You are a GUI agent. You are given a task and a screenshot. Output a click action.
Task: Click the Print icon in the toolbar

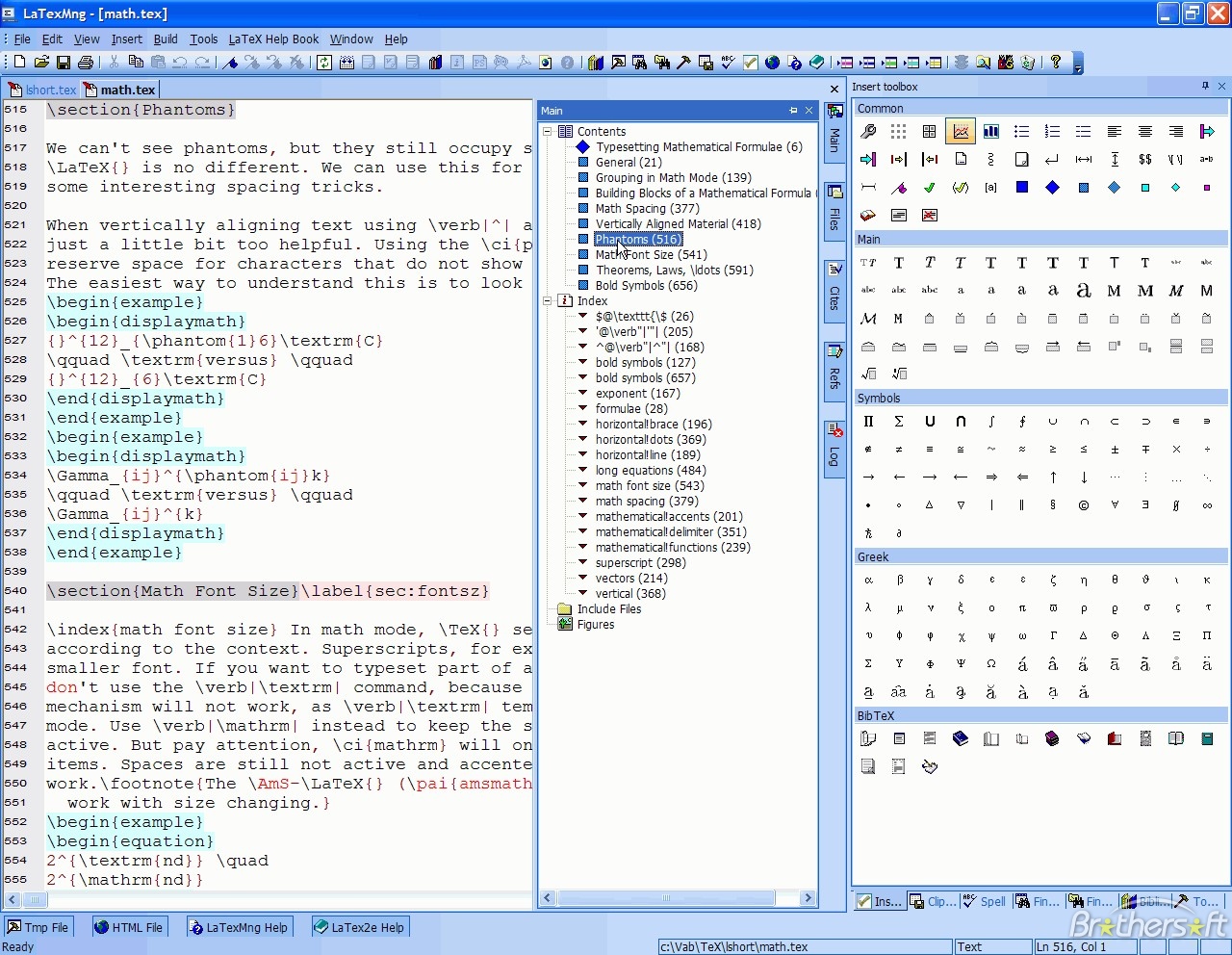[86, 63]
